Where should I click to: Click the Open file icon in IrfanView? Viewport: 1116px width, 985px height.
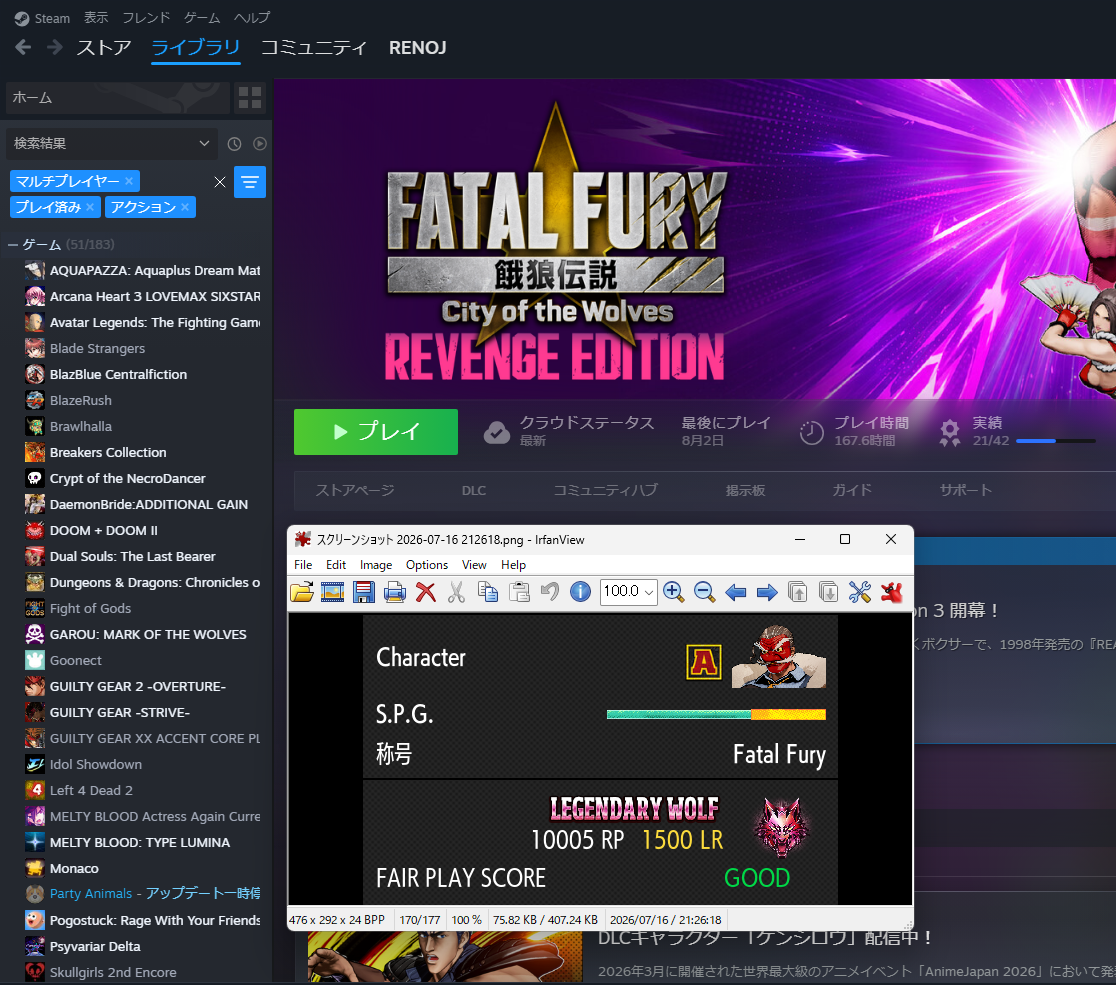(302, 591)
